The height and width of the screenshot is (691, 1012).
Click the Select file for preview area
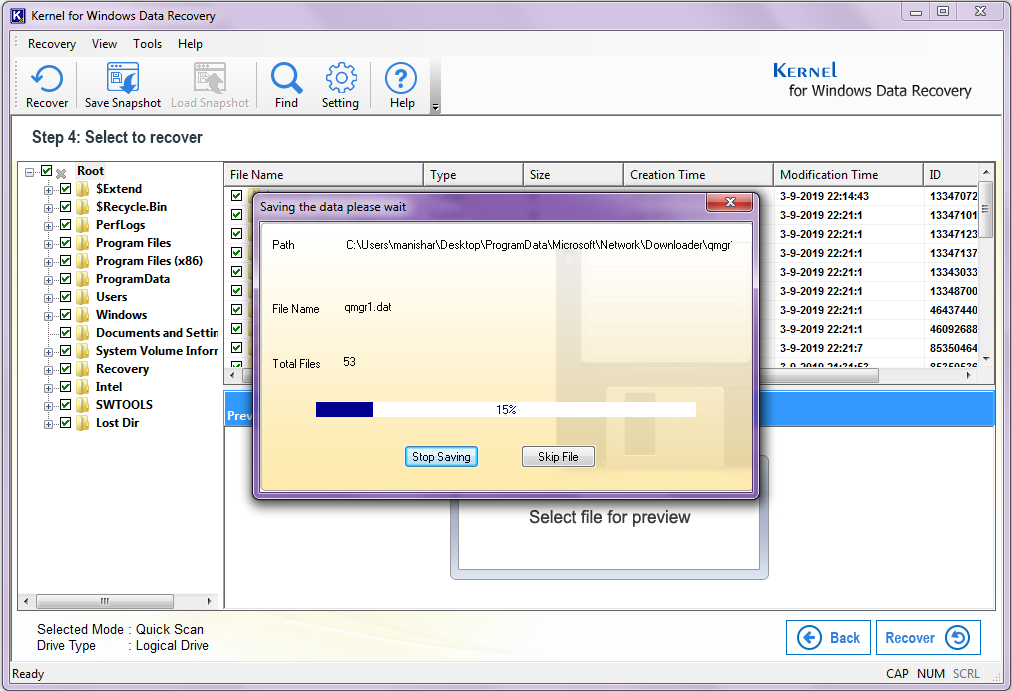[x=609, y=517]
